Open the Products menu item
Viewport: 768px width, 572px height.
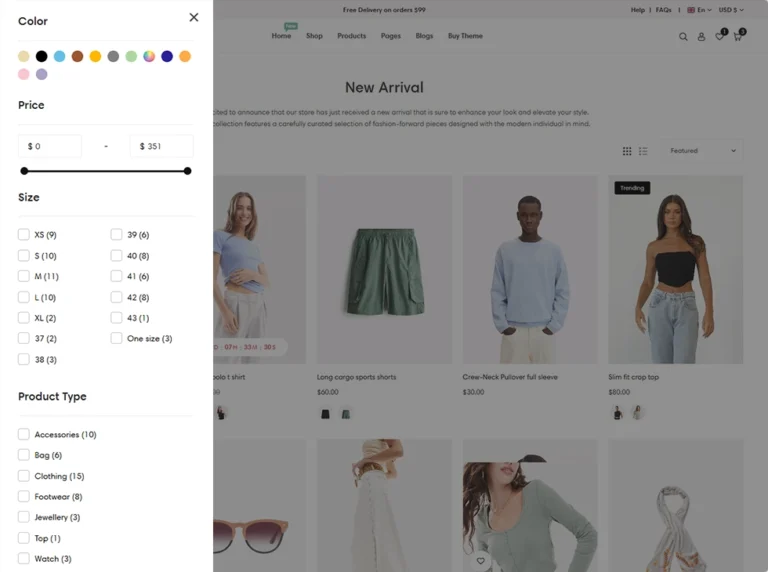(352, 36)
